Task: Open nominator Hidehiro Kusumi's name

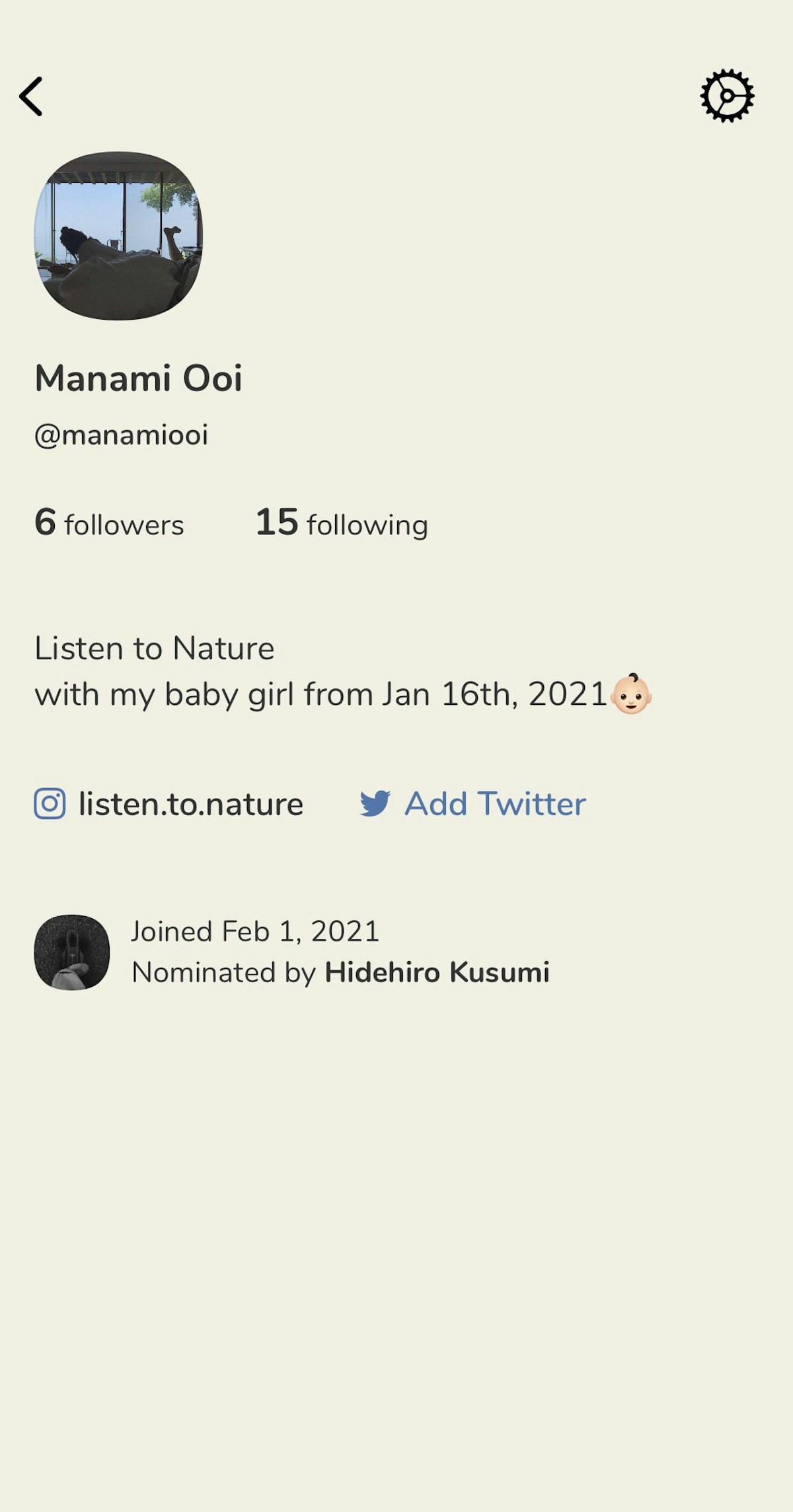Action: coord(437,972)
